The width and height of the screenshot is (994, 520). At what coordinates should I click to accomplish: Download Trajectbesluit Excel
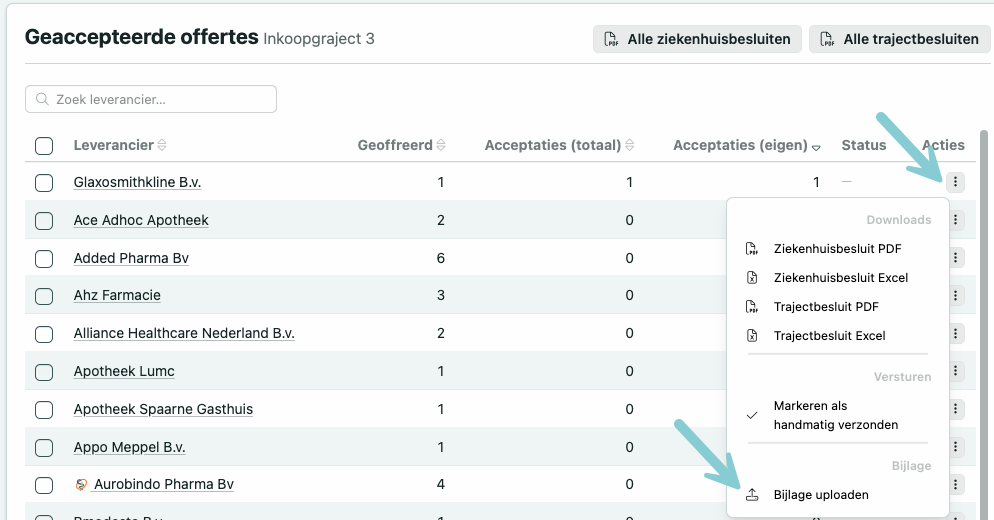click(837, 336)
